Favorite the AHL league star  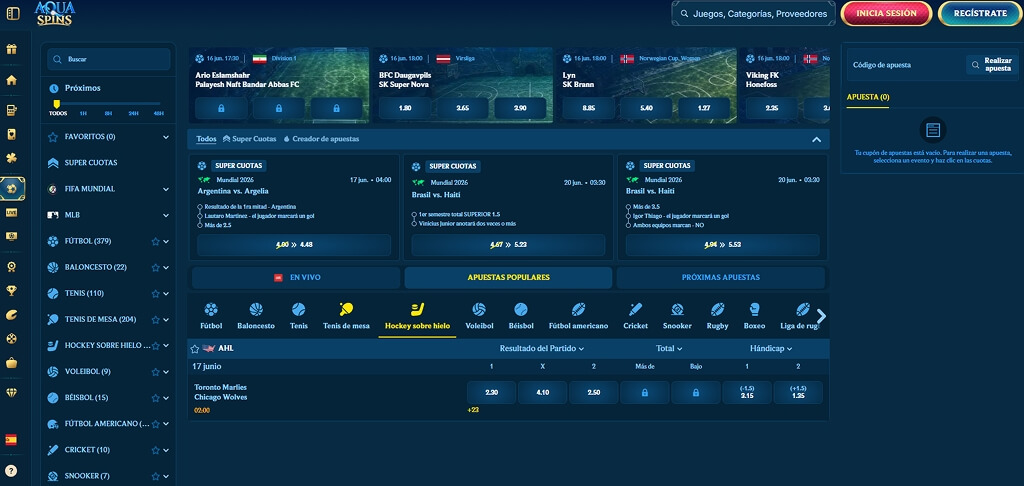tap(195, 349)
